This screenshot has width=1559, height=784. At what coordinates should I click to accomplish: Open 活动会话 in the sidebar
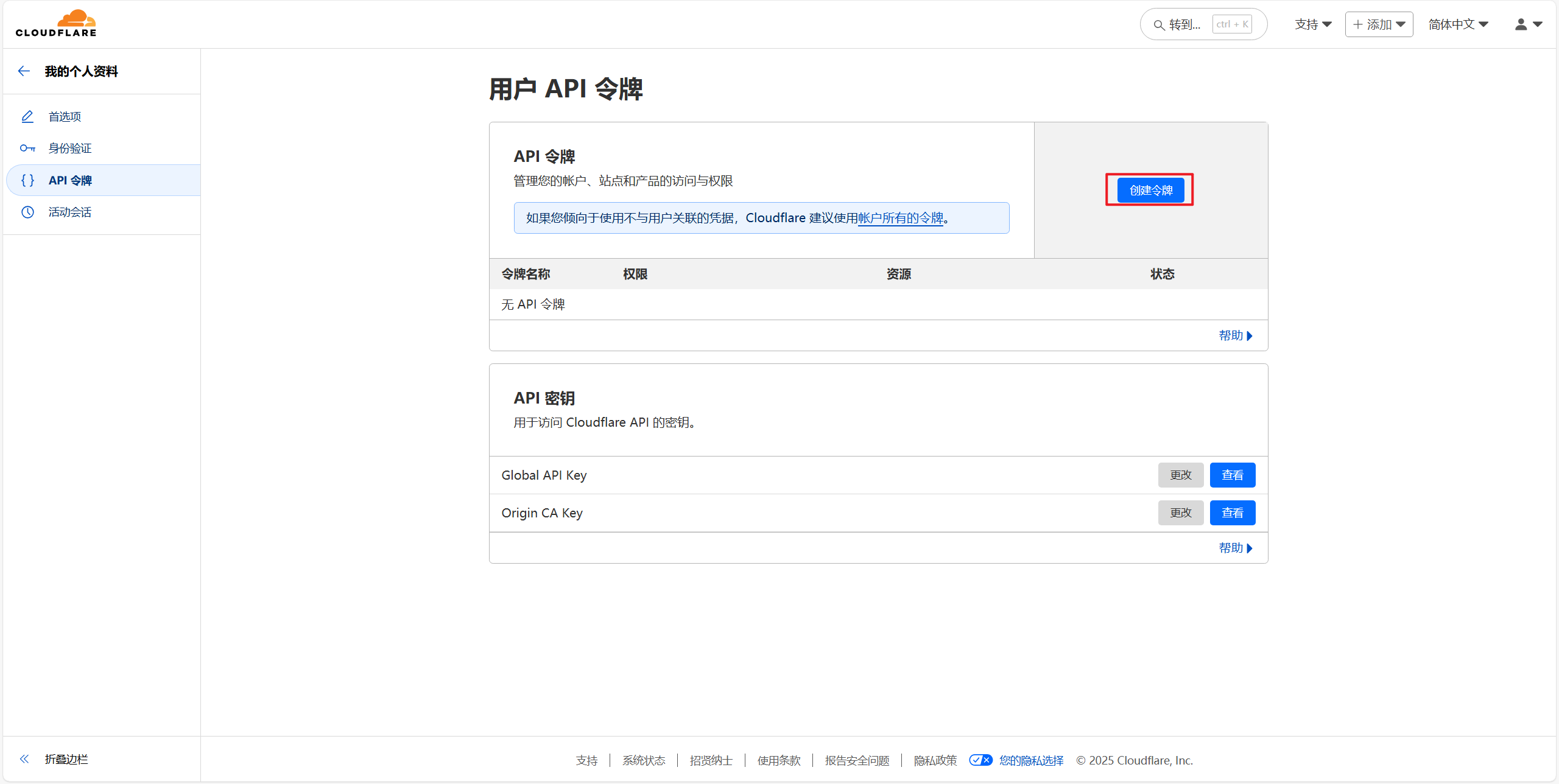(x=70, y=212)
